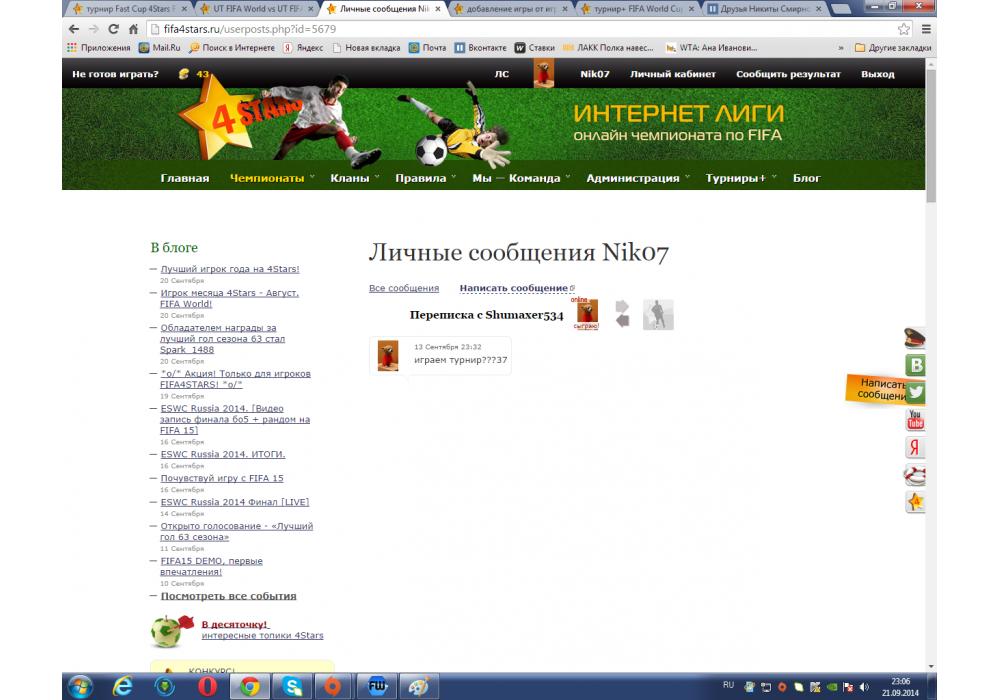
Task: Bookmark this page with the star icon
Action: point(903,29)
